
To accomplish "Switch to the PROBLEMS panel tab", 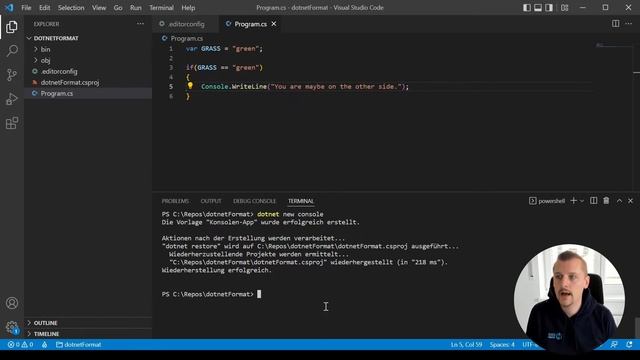I will 175,201.
